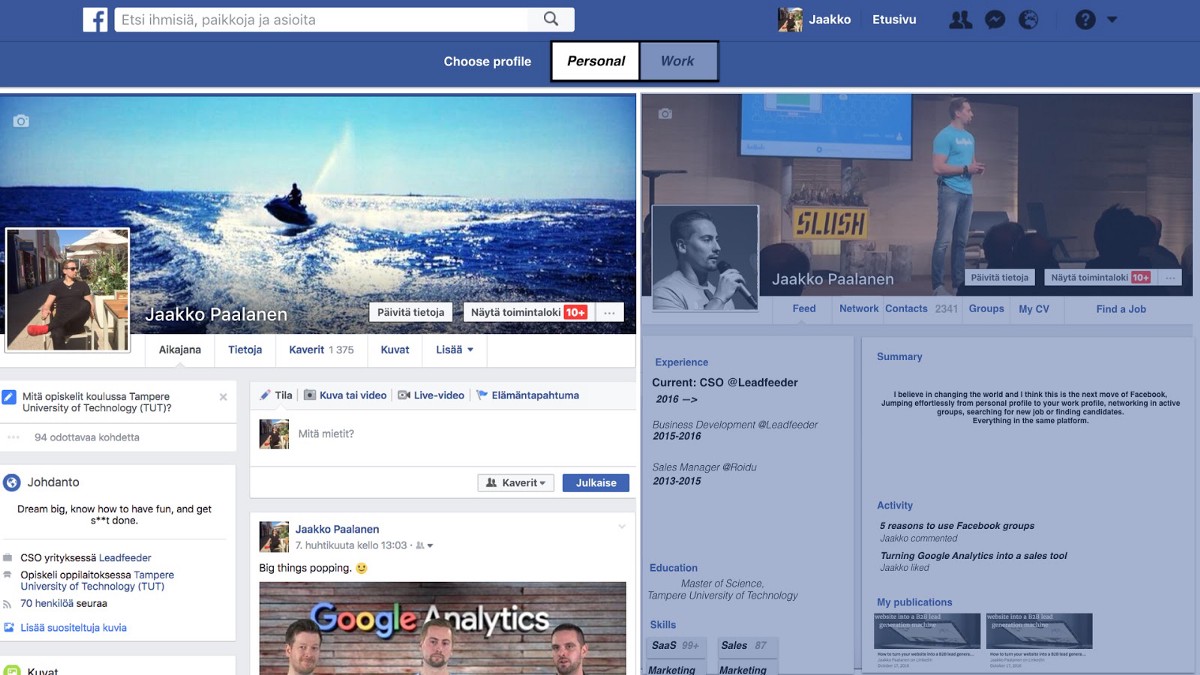This screenshot has height=675, width=1200.
Task: Click the post timestamp '7. huhtikuuta kello 13:03'
Action: point(351,546)
